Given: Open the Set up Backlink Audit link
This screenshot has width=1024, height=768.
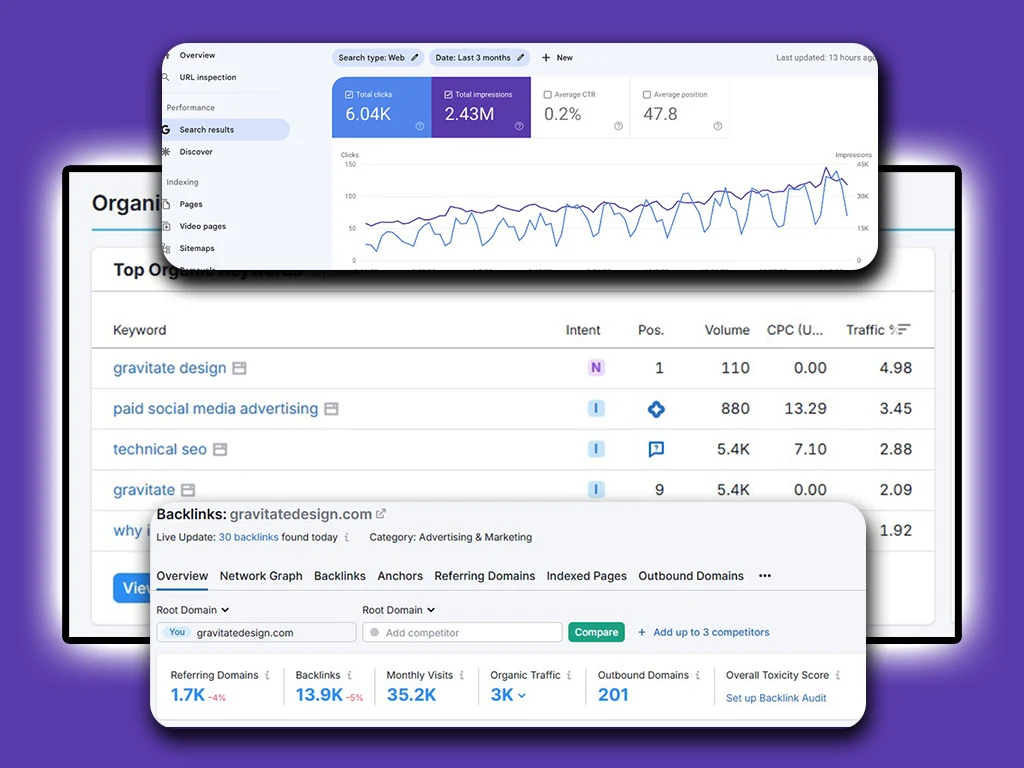Looking at the screenshot, I should [x=776, y=698].
